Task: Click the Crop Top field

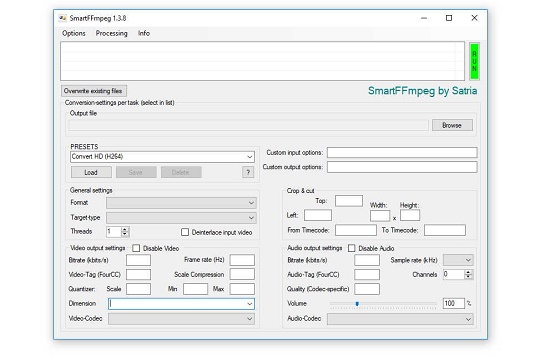Action: click(349, 201)
